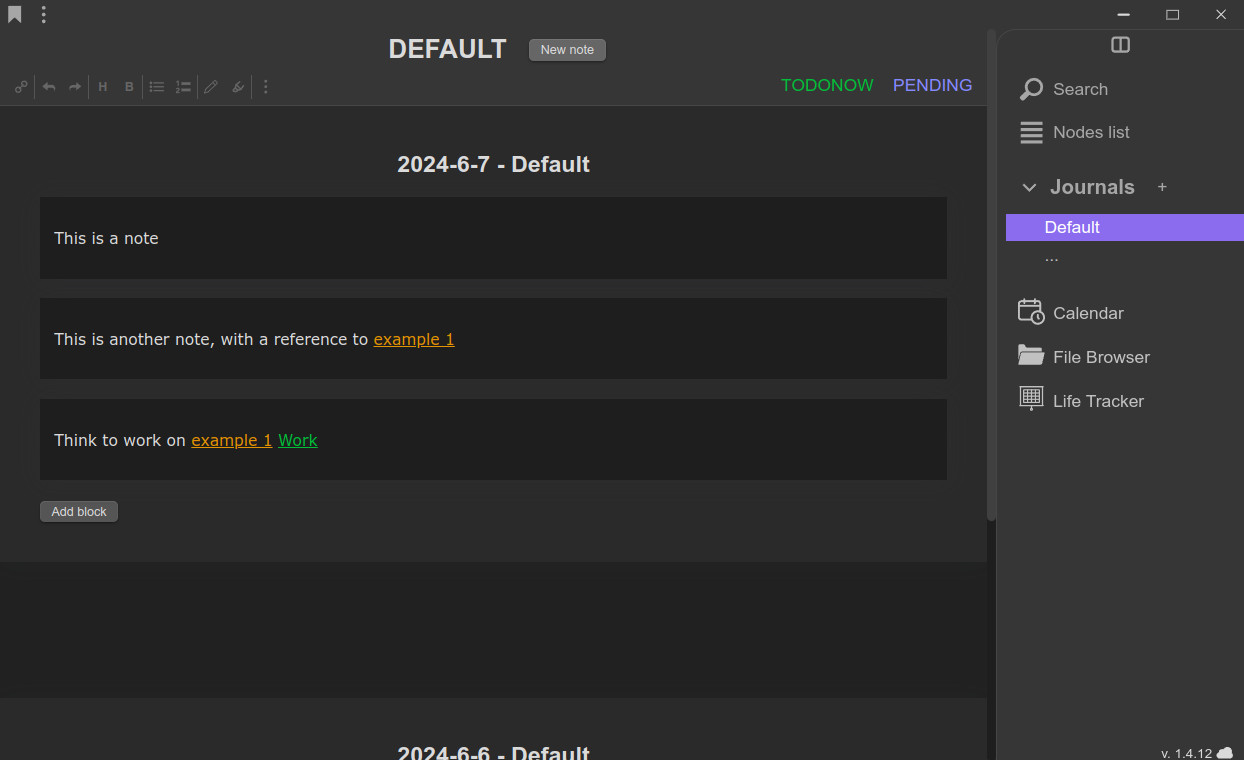Filter by PENDING tag
Image resolution: width=1244 pixels, height=760 pixels.
point(932,86)
